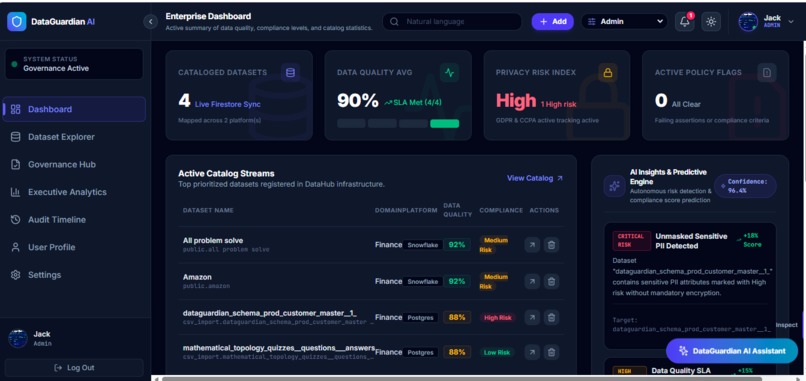
Task: Click the DATASET NAME column header
Action: 208,210
